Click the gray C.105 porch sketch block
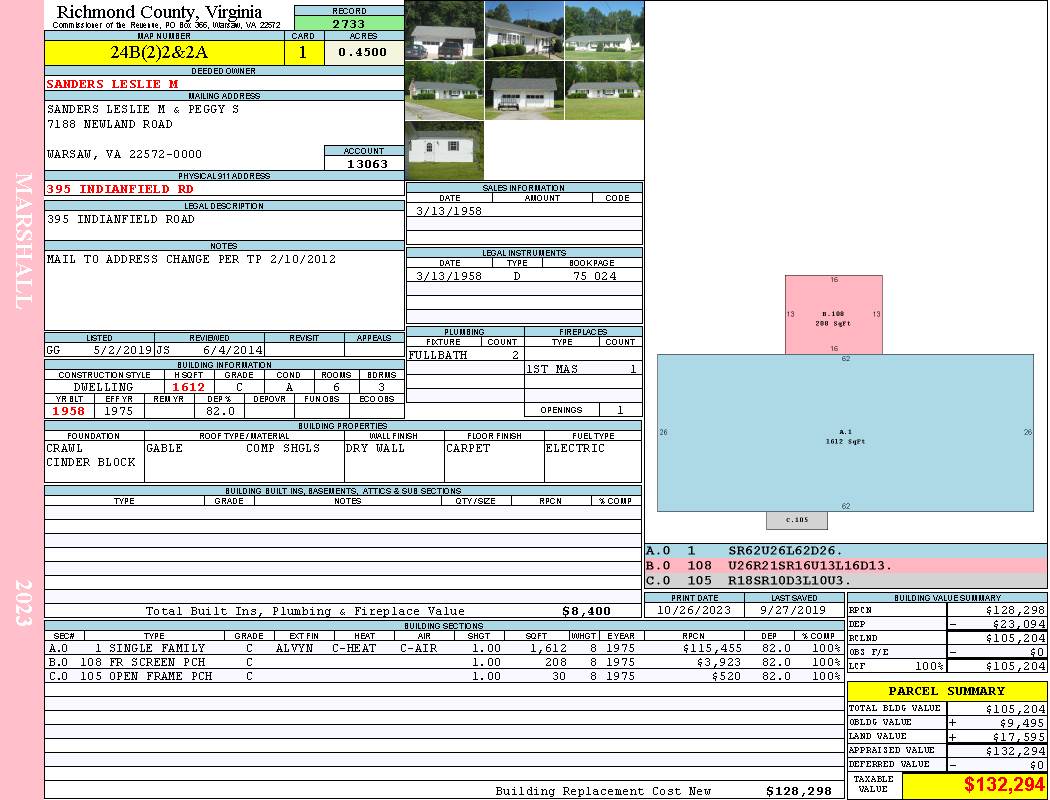1050x800 pixels. [x=797, y=520]
